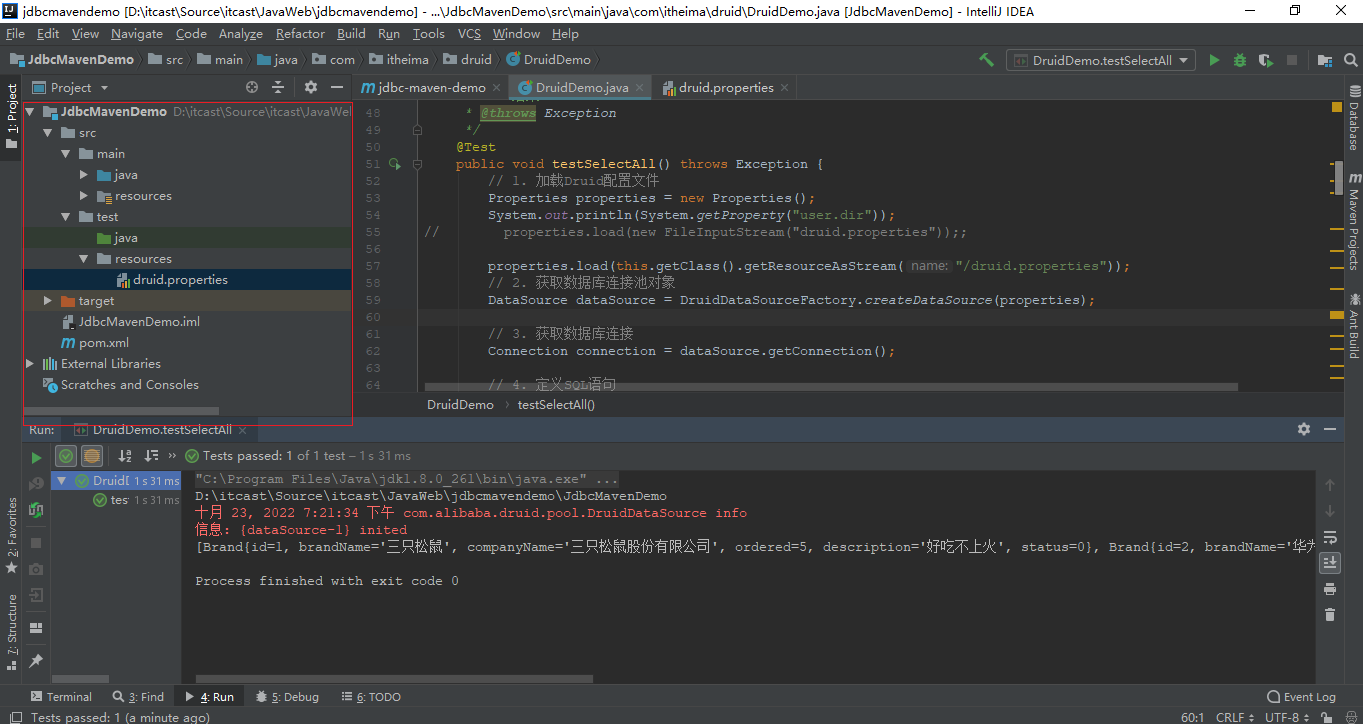
Task: Toggle the show ignored tests filter
Action: coord(92,456)
